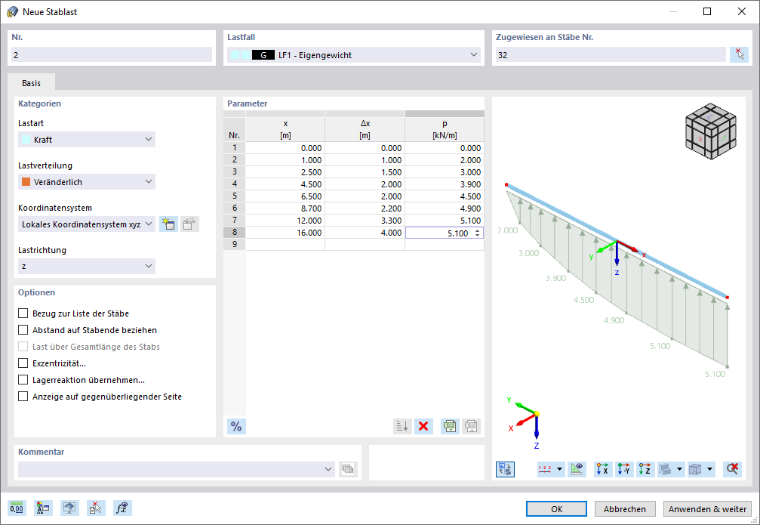
Task: Delete row with red X icon
Action: pyautogui.click(x=424, y=426)
